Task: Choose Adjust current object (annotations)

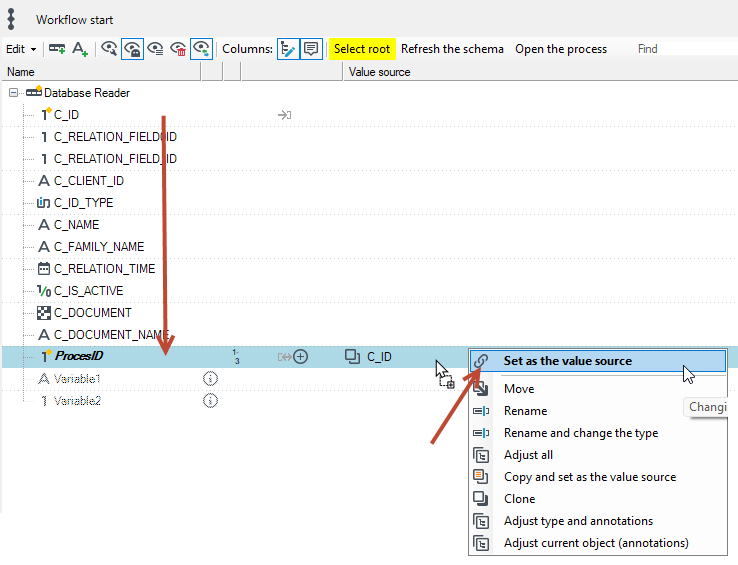Action: [x=598, y=543]
